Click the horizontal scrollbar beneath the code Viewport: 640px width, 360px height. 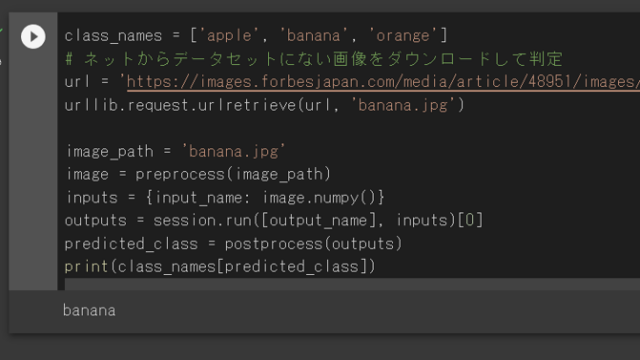coord(352,284)
